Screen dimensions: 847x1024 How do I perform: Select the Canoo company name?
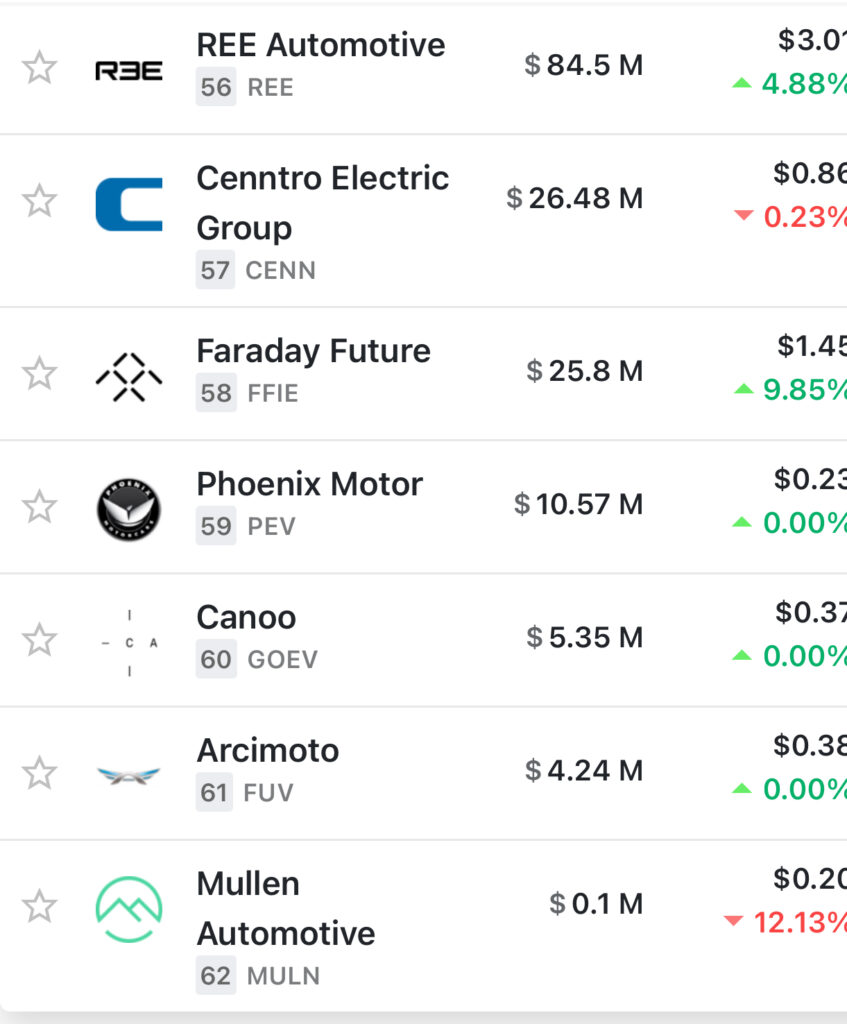click(246, 617)
